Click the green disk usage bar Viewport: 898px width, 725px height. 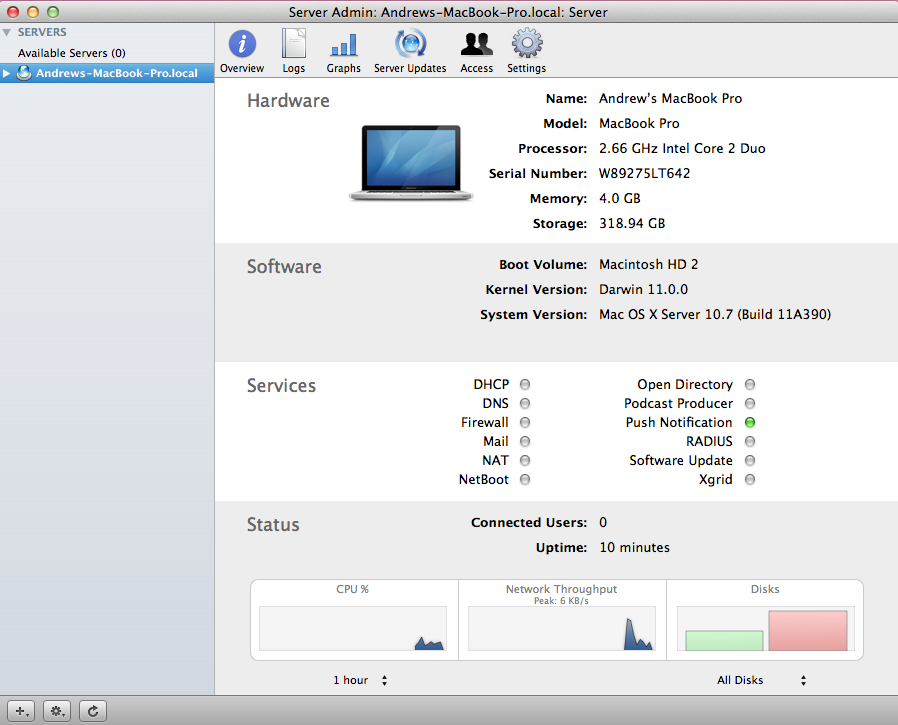click(x=724, y=641)
